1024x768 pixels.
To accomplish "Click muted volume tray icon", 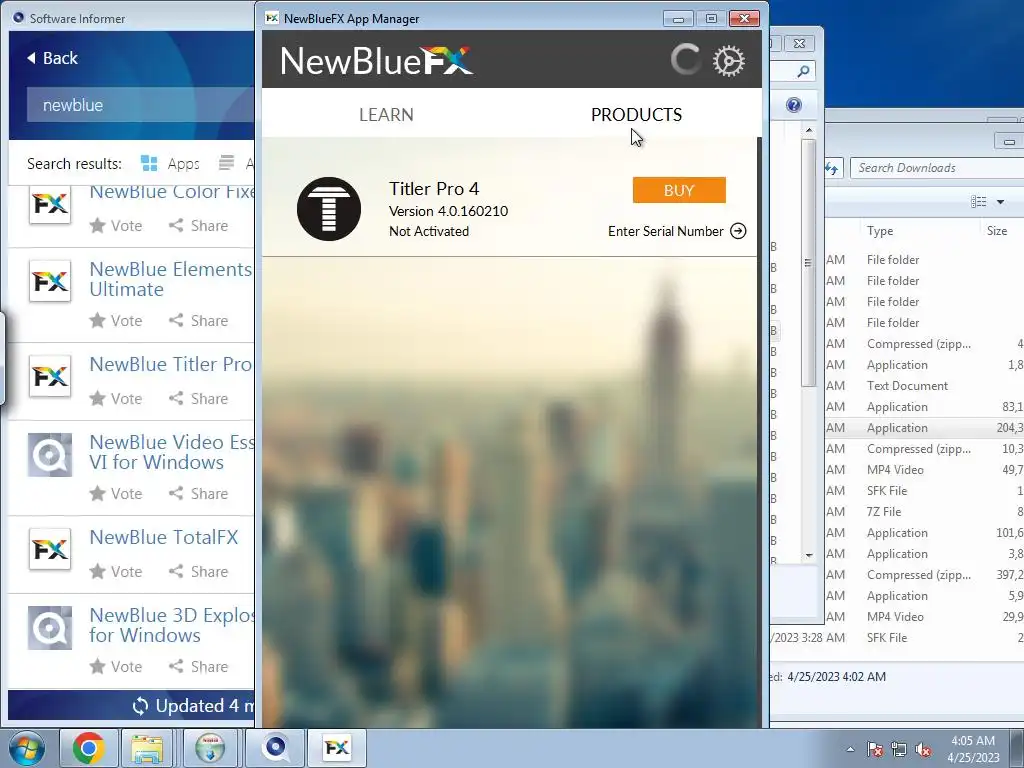I will 923,750.
